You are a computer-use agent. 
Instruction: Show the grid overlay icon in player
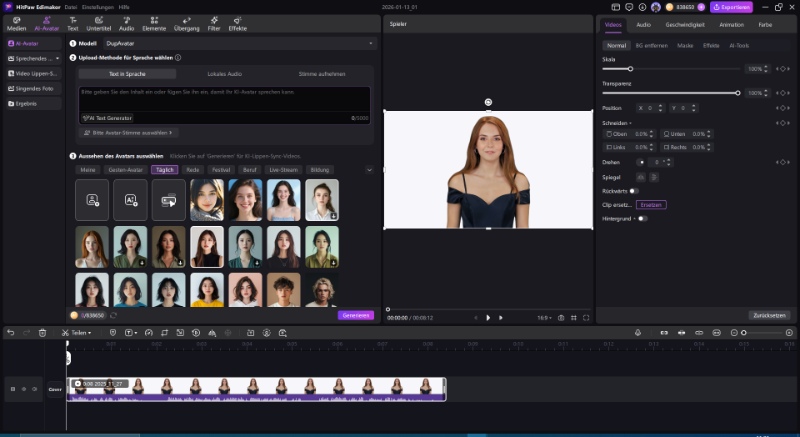(573, 318)
